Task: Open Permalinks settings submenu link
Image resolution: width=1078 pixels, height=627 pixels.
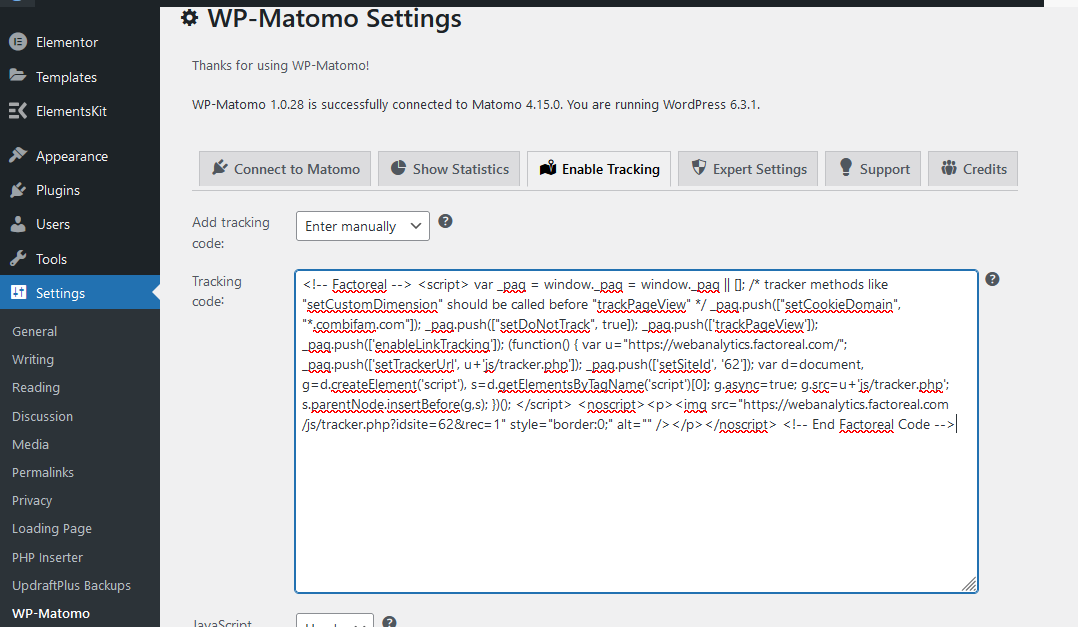Action: (43, 472)
